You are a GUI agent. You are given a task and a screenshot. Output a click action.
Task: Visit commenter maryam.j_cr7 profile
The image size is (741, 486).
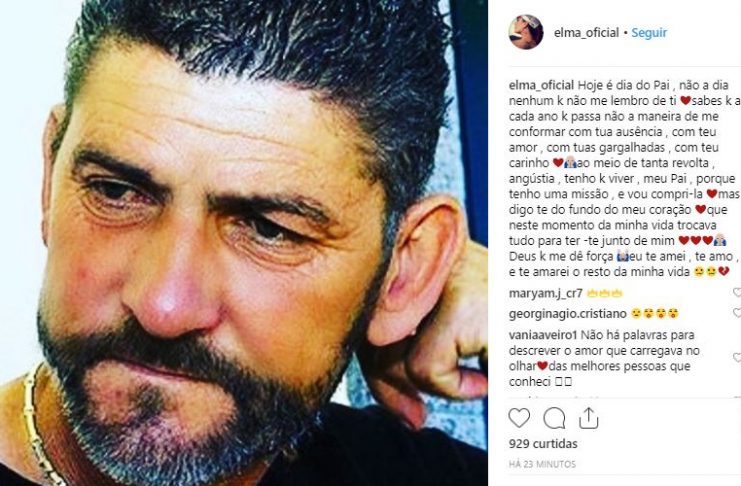(546, 294)
